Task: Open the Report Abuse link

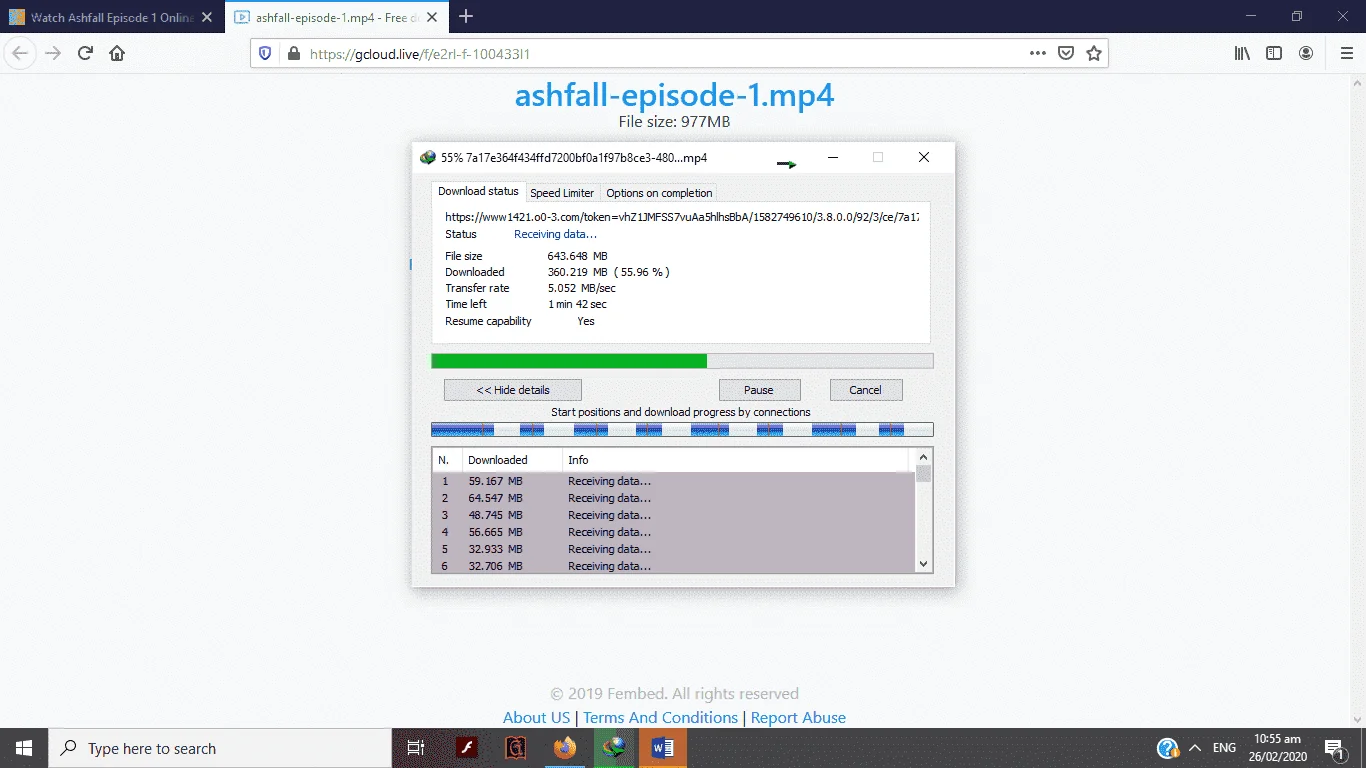Action: 798,718
